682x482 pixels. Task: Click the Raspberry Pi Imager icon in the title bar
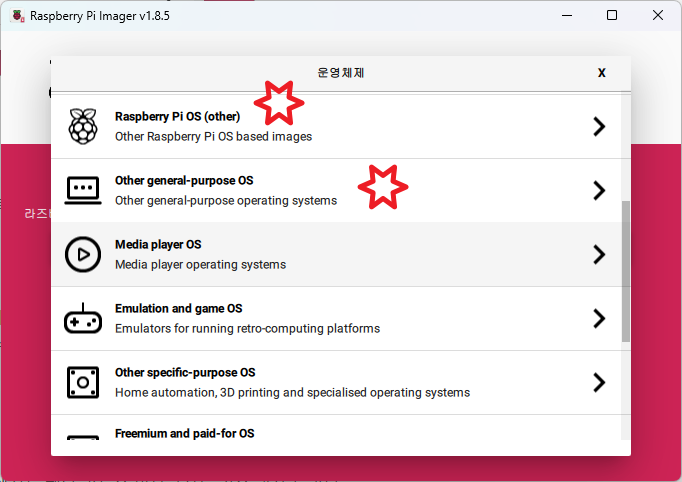point(18,16)
